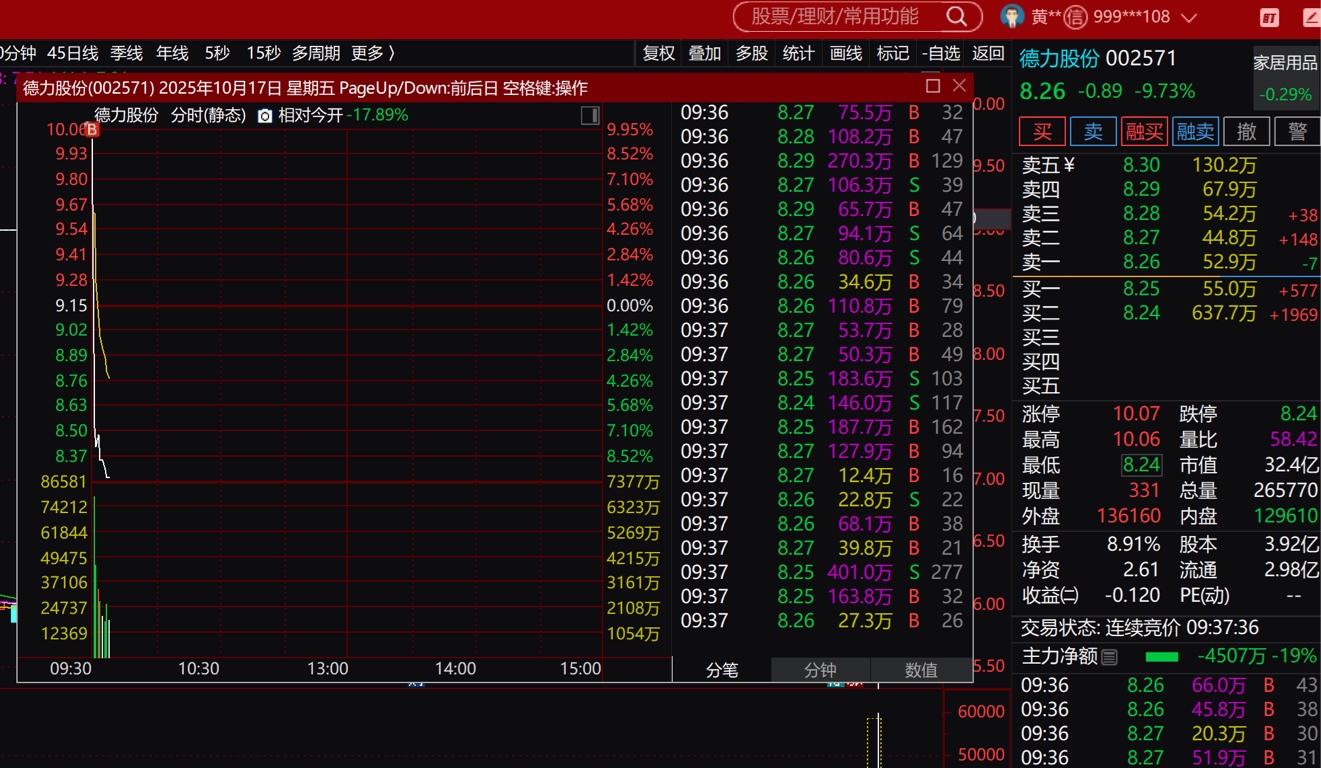
Task: Open the user avatar profile
Action: coord(1012,17)
